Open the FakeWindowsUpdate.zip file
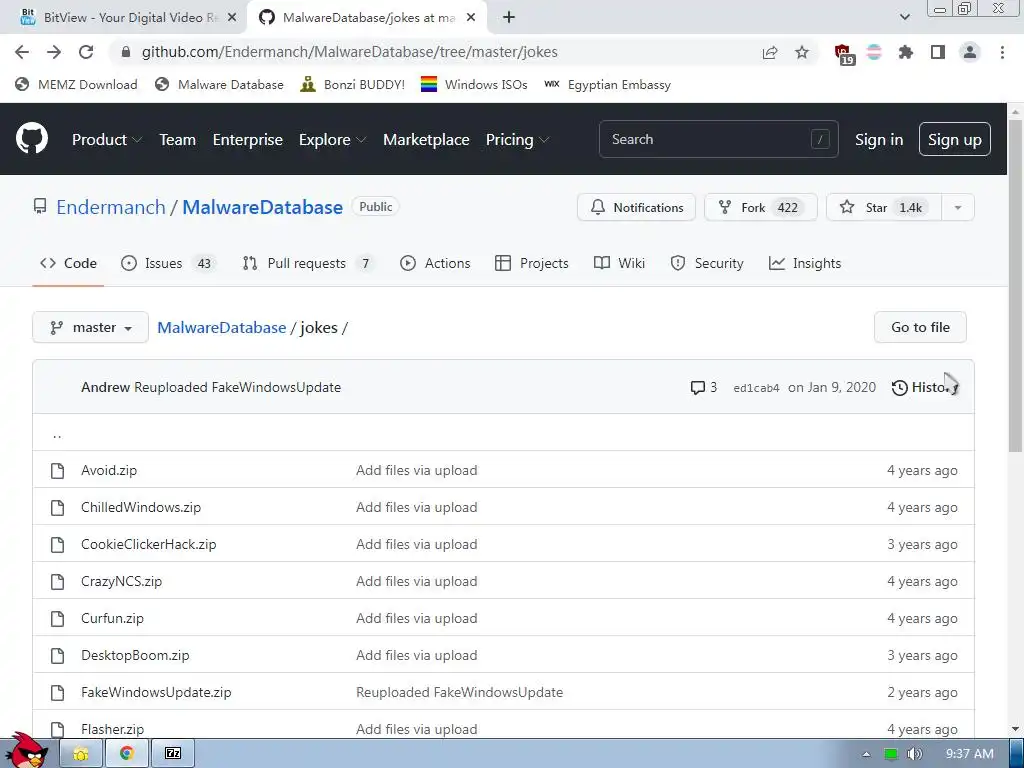This screenshot has width=1024, height=768. click(156, 692)
